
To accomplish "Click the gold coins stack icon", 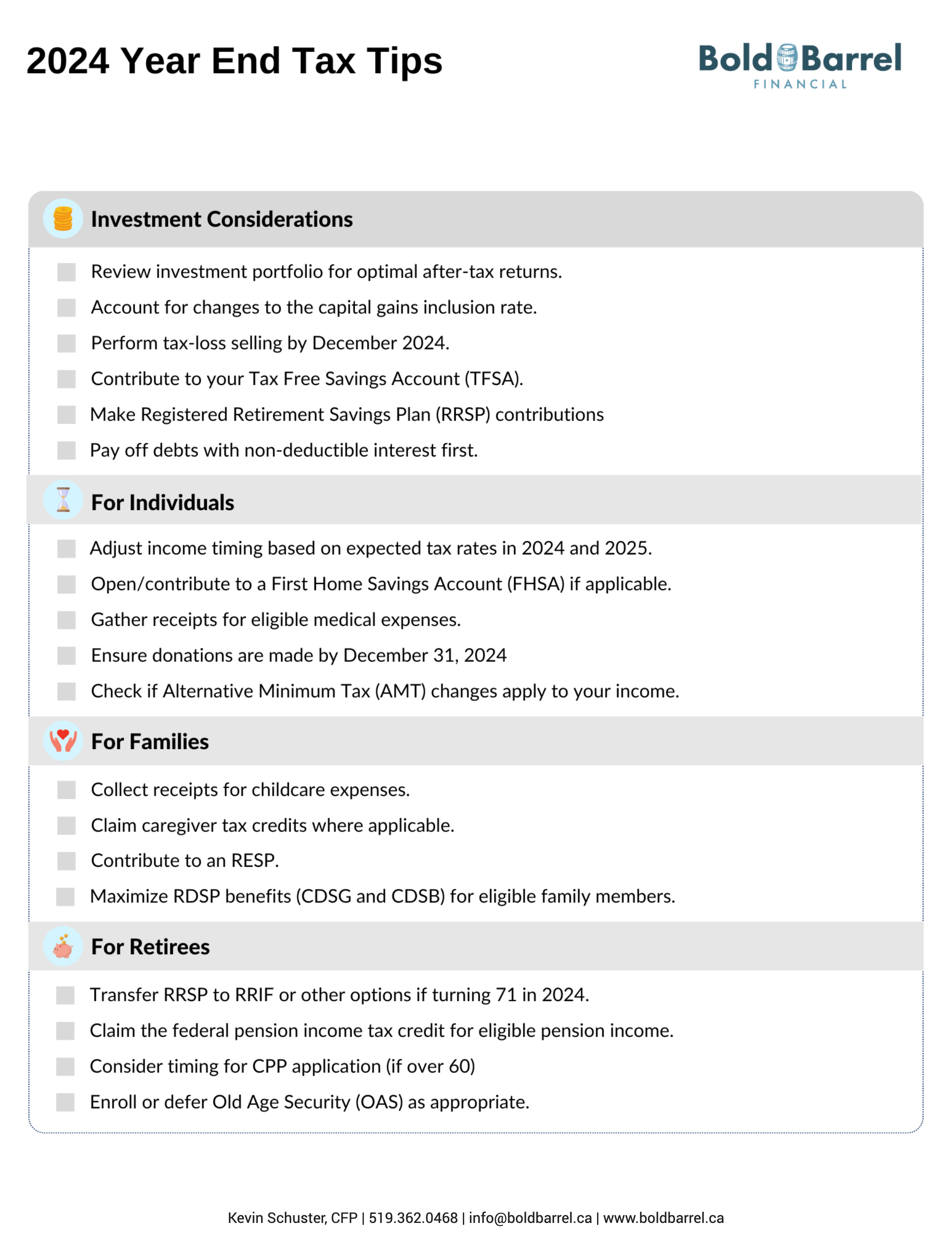I will coord(63,218).
